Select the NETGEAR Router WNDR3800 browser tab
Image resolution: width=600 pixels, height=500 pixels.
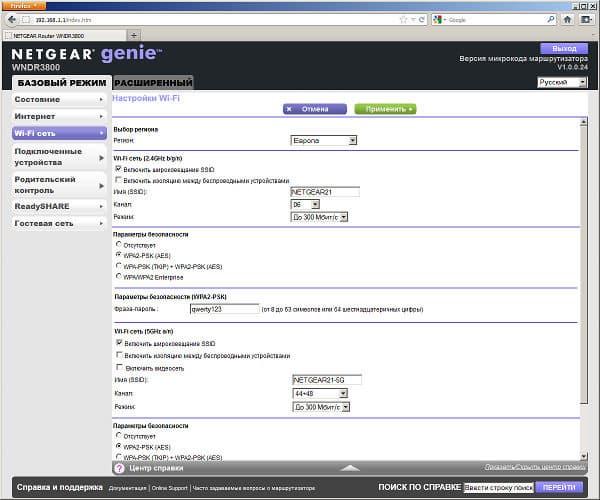coord(65,36)
